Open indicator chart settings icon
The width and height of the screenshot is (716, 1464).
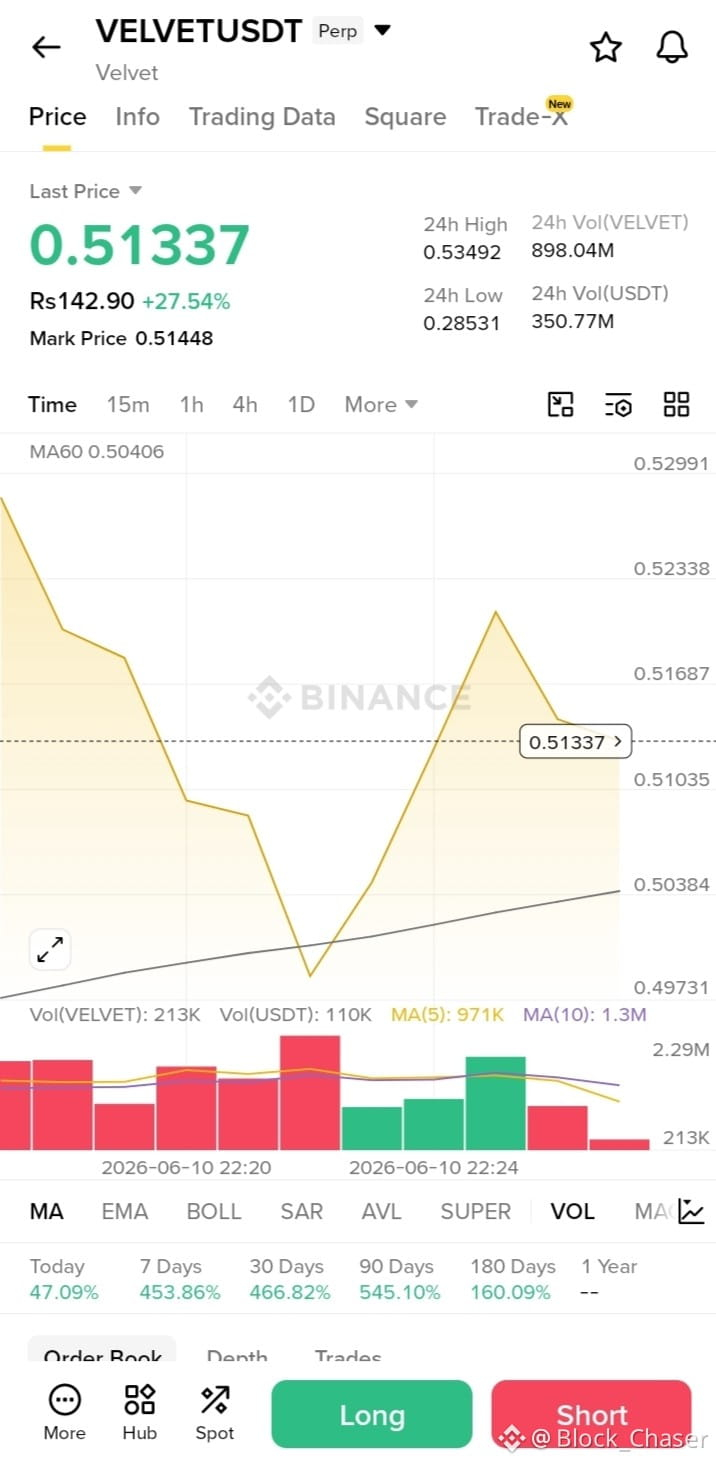[691, 1211]
